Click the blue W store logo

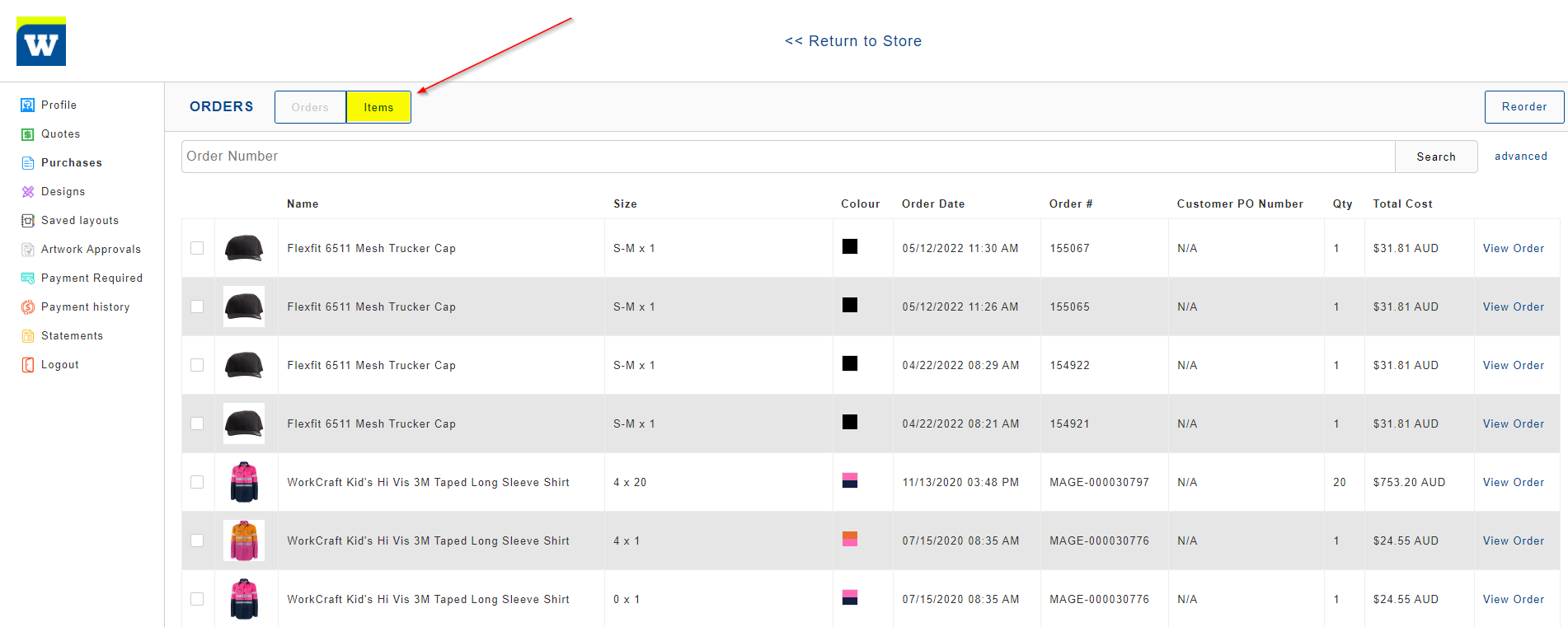pyautogui.click(x=41, y=42)
